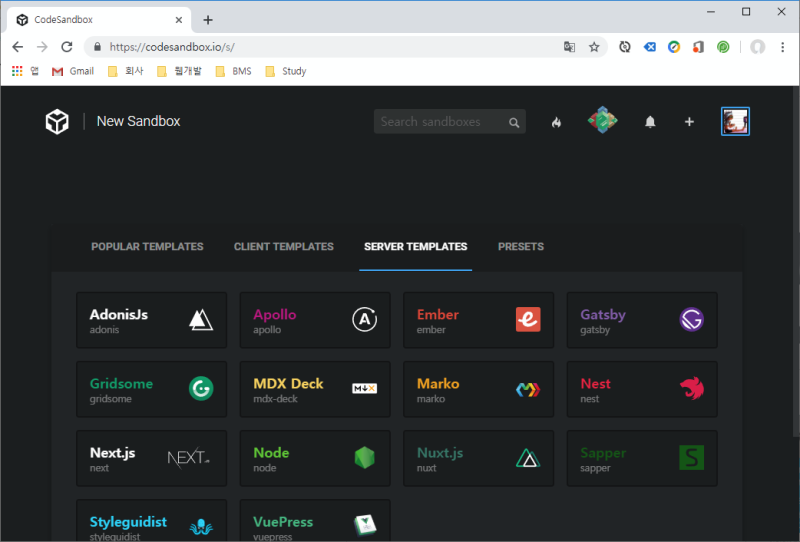
Task: Choose the Ember template card
Action: coord(479,320)
